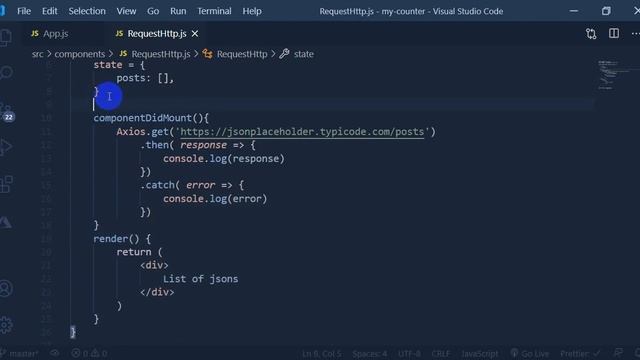The width and height of the screenshot is (640, 360).
Task: Click the JS icon on App.js tab
Action: 35,33
